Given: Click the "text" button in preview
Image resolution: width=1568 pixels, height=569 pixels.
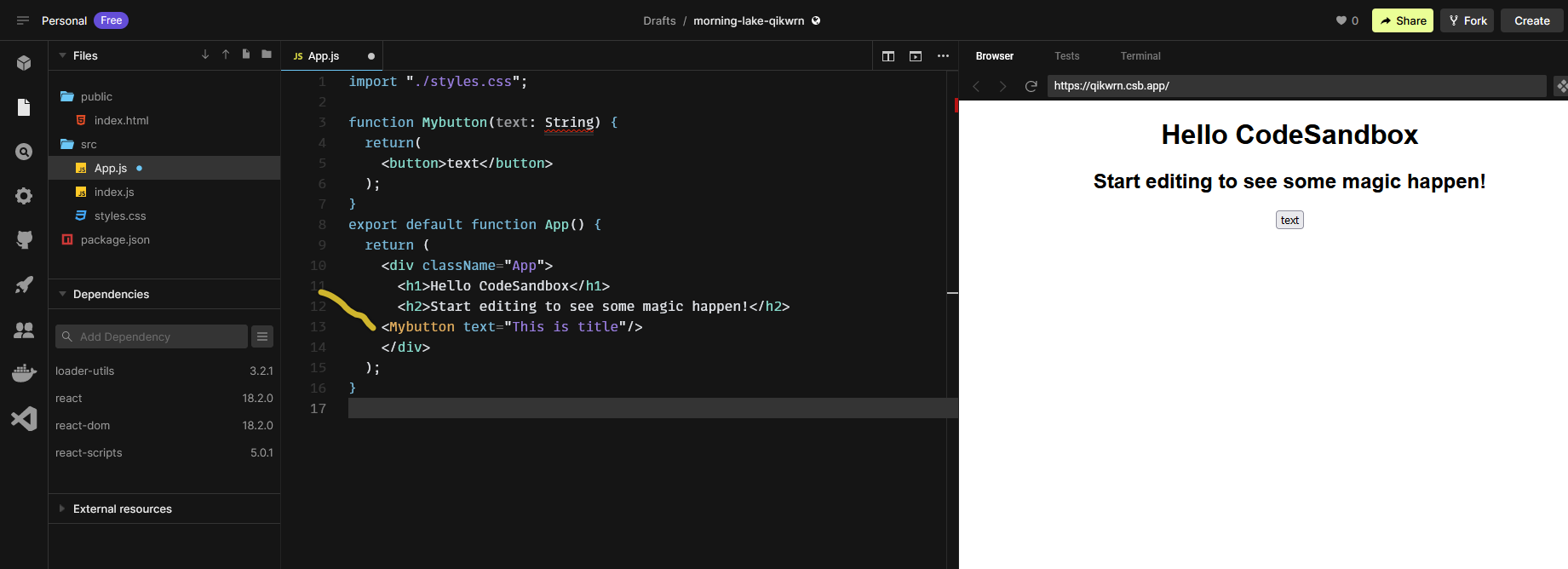Looking at the screenshot, I should (1289, 220).
